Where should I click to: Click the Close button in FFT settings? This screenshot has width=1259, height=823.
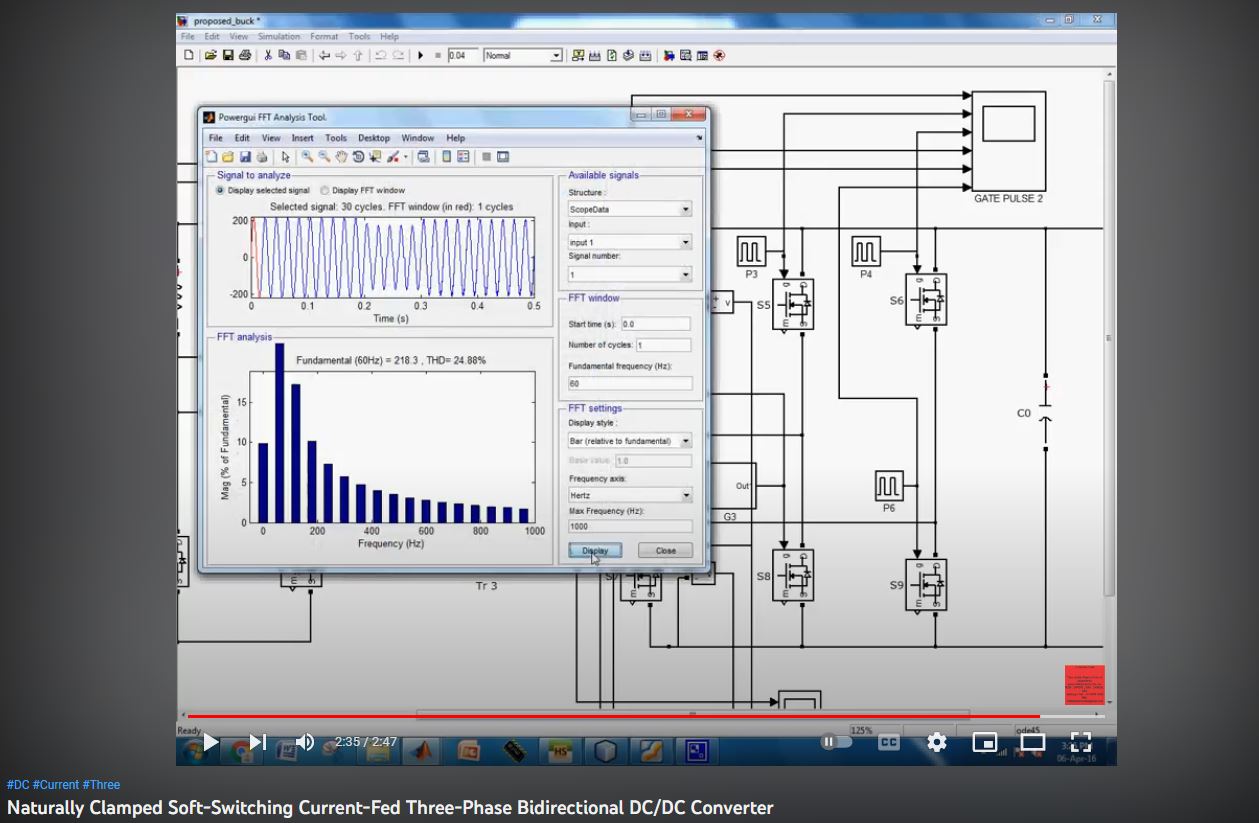click(666, 550)
